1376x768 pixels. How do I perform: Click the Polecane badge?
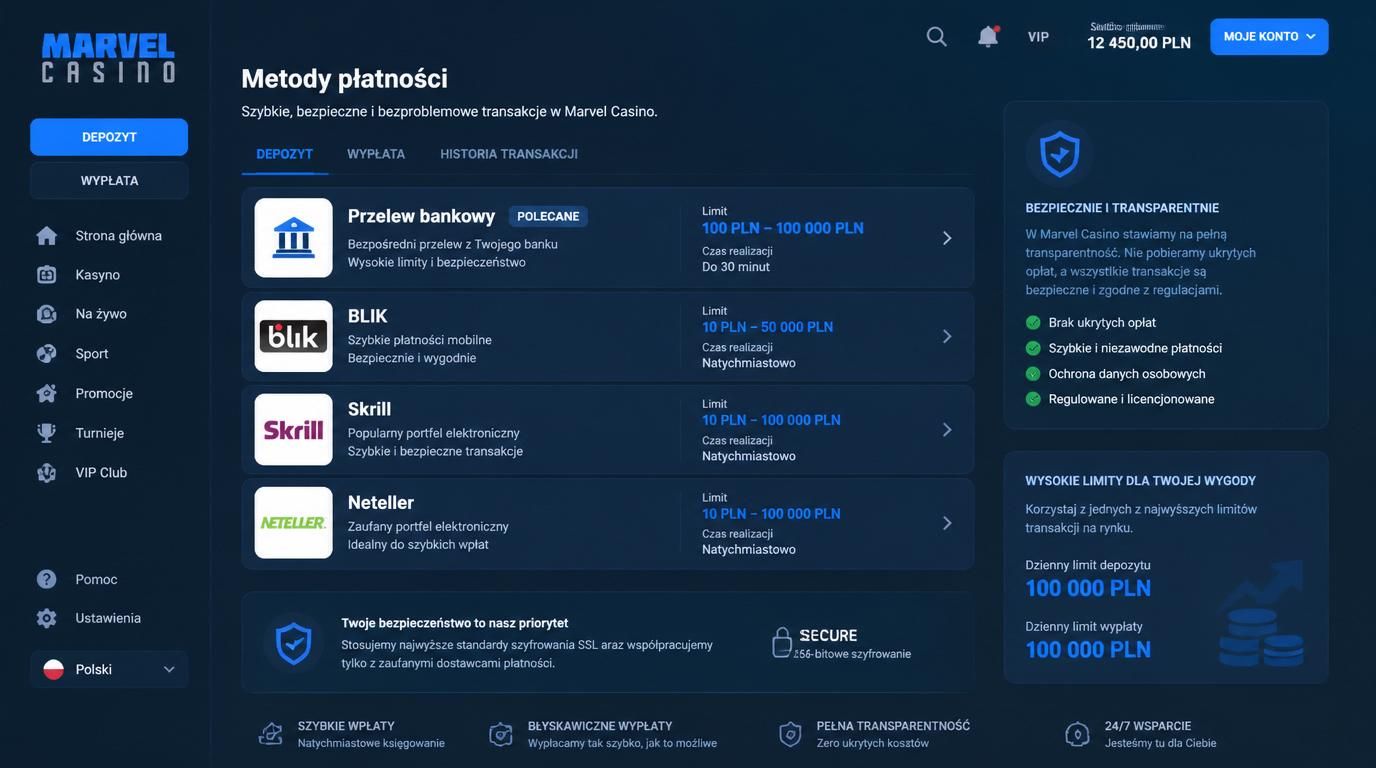tap(548, 216)
